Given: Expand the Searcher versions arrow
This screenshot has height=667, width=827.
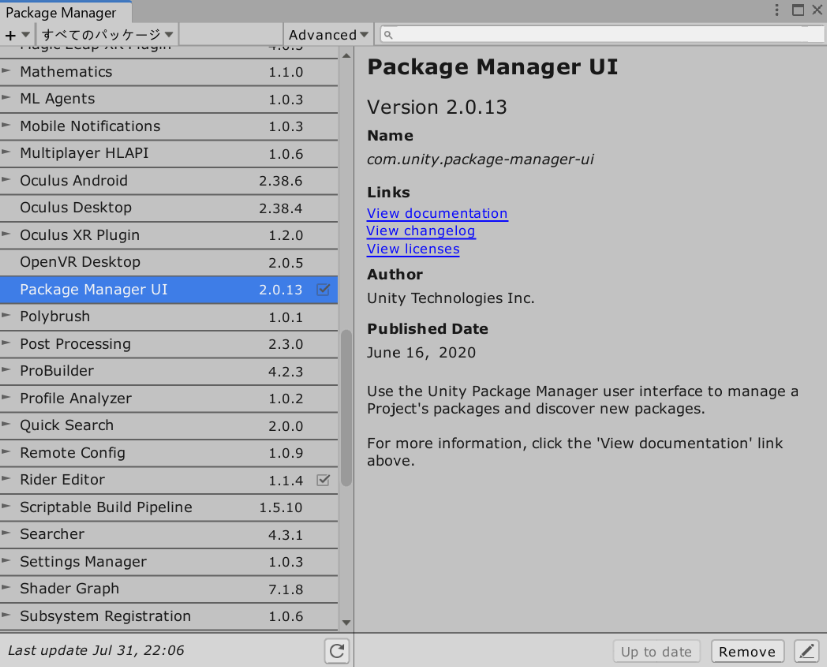Looking at the screenshot, I should (6, 533).
